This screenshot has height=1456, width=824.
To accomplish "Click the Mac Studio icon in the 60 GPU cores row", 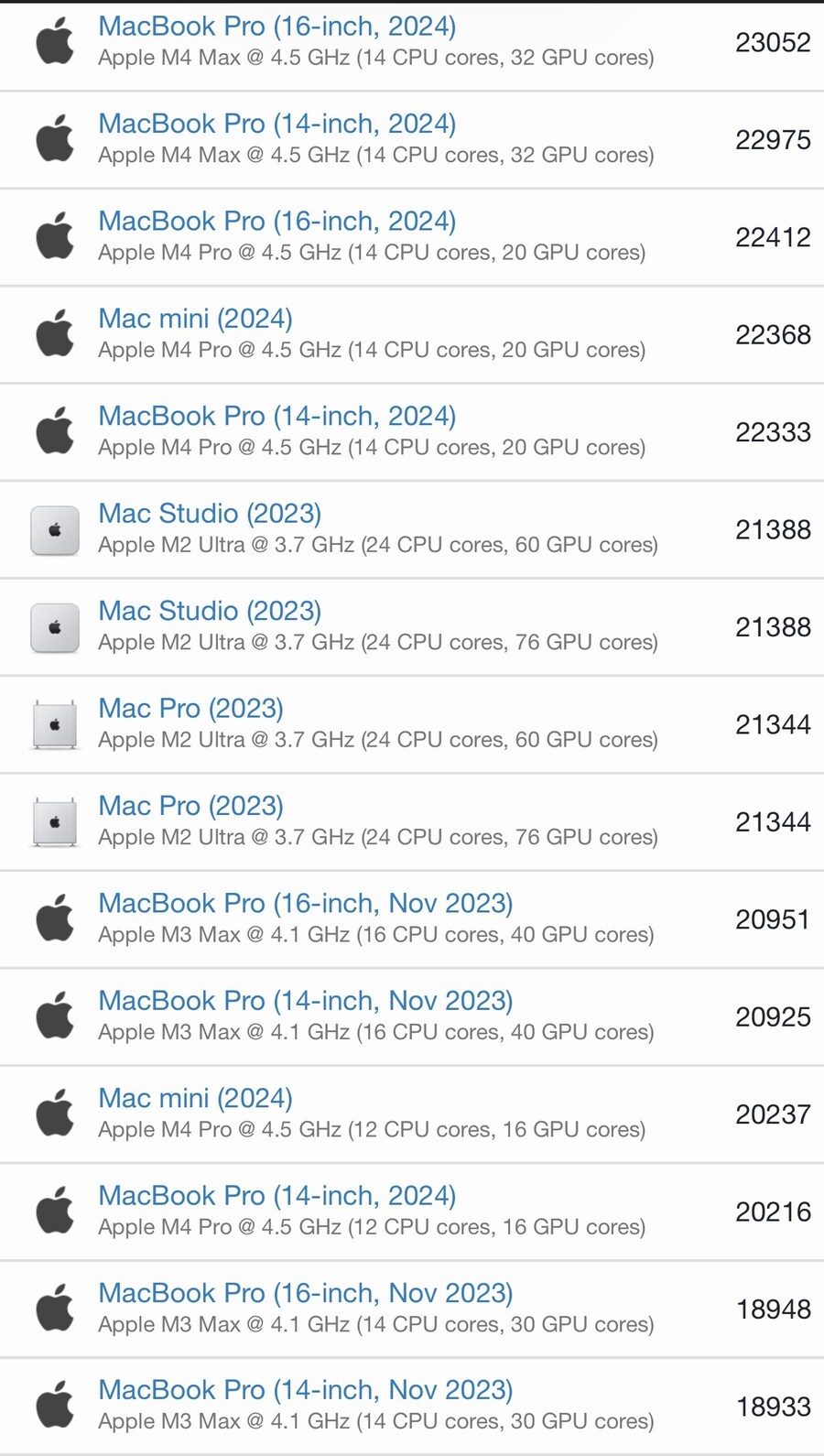I will (55, 530).
